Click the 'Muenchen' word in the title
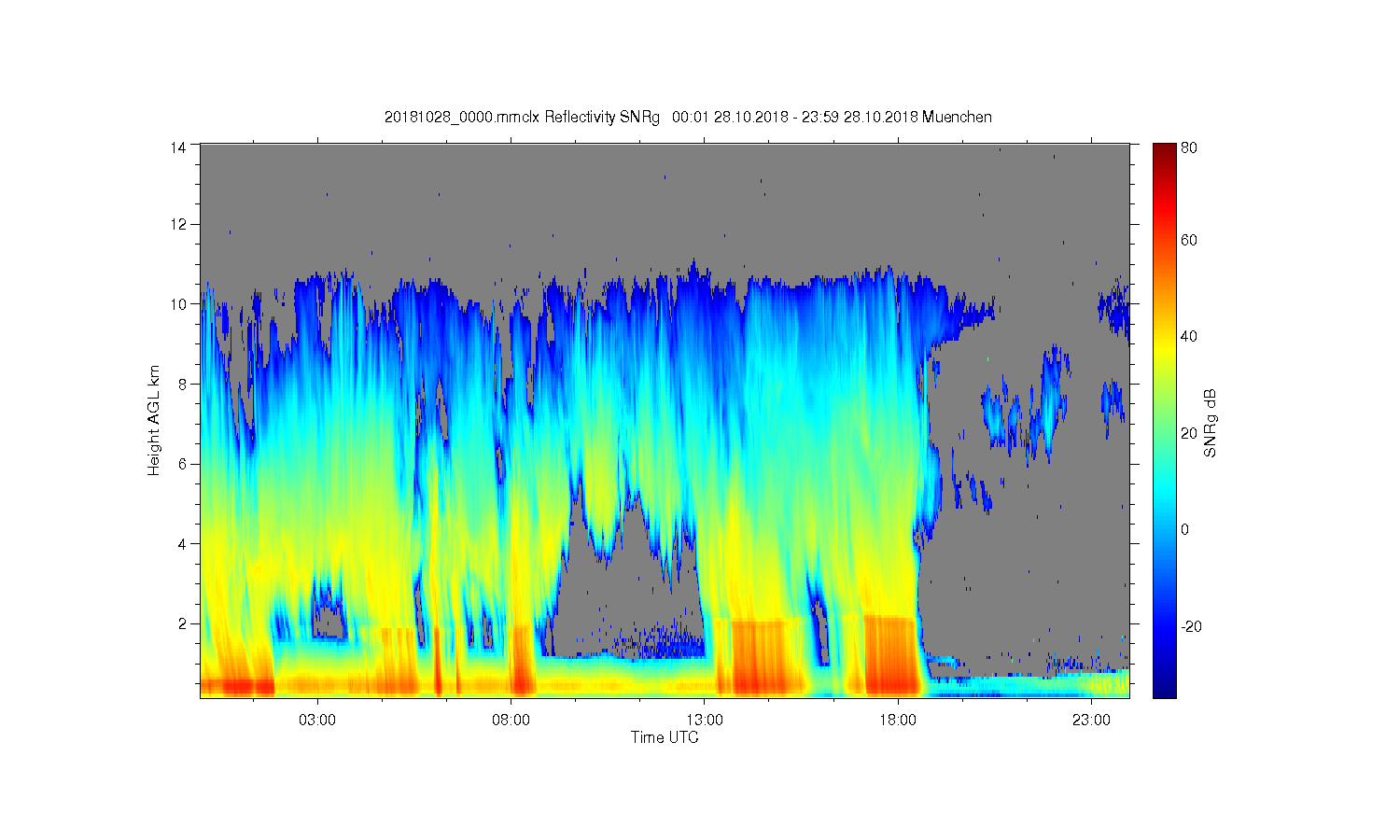 [x=957, y=117]
